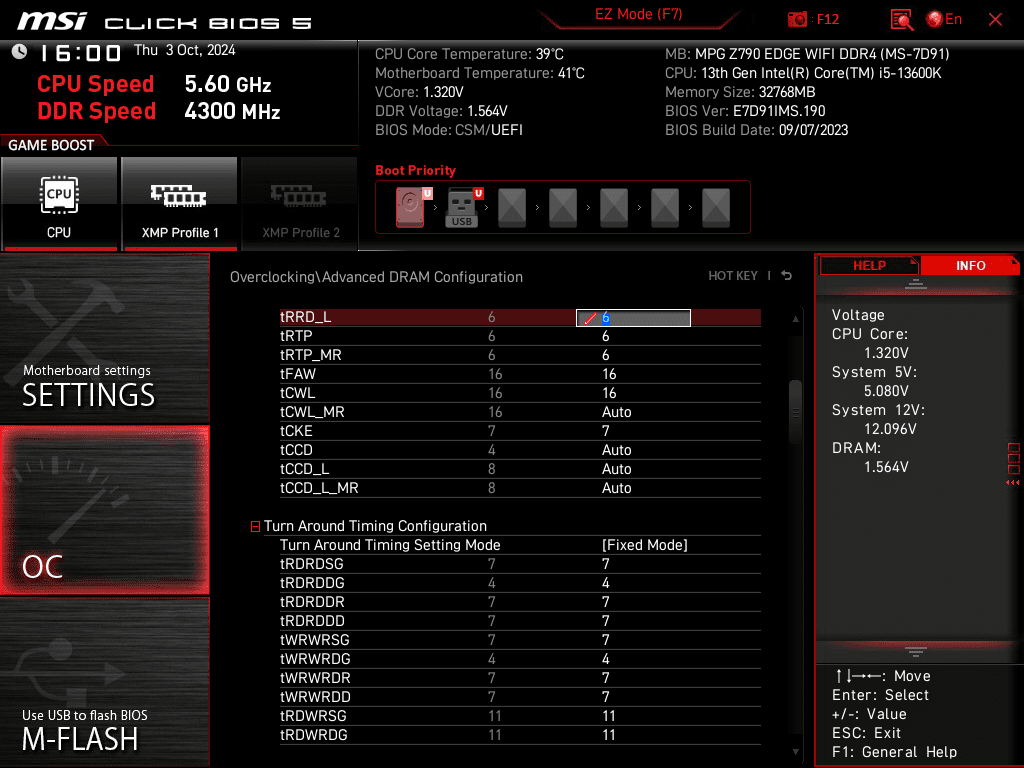Collapse Turn Around Timing Configuration section

point(255,526)
